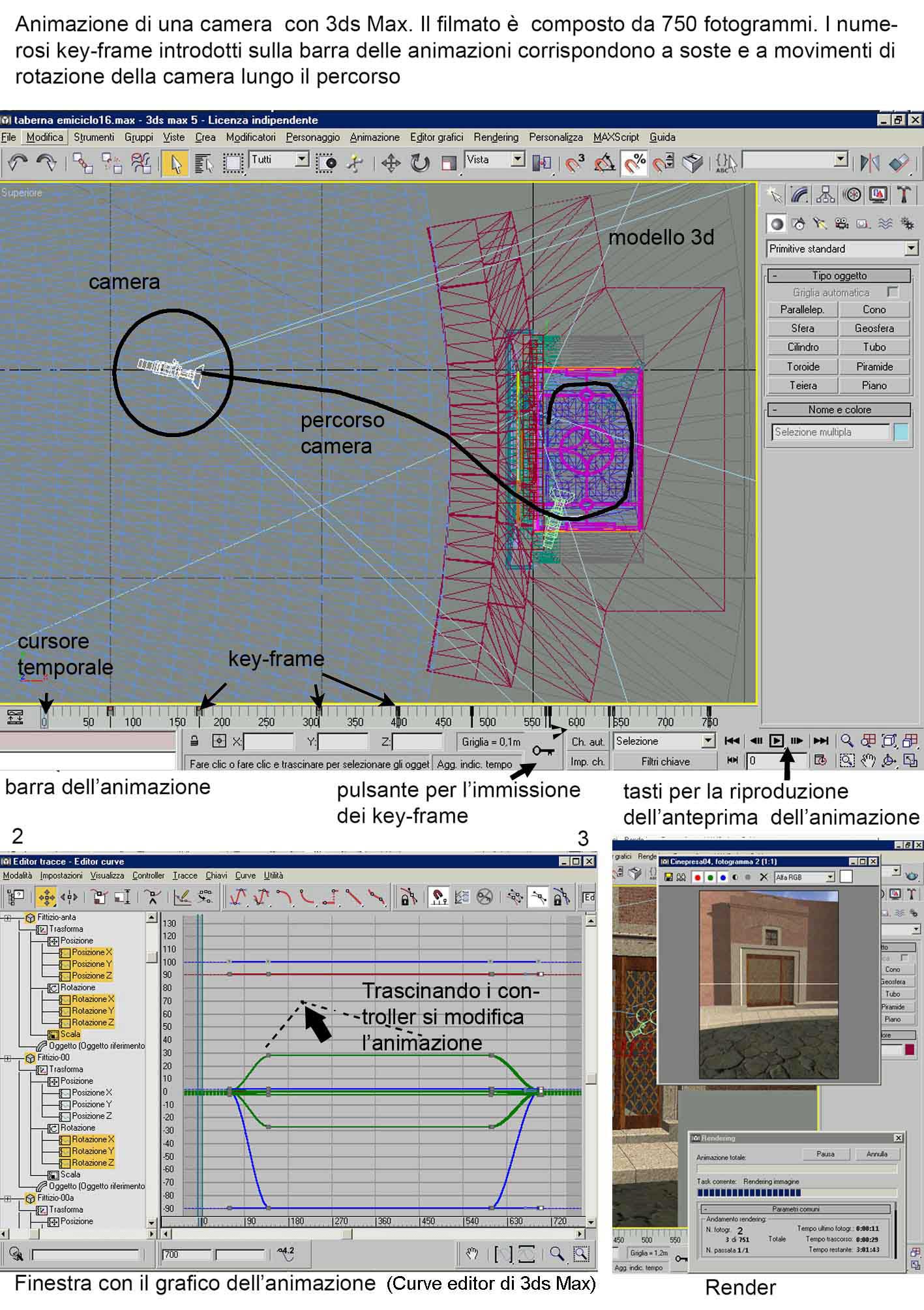Screen dimensions: 924x1310
Task: Select the Move tool in main toolbar
Action: click(391, 163)
